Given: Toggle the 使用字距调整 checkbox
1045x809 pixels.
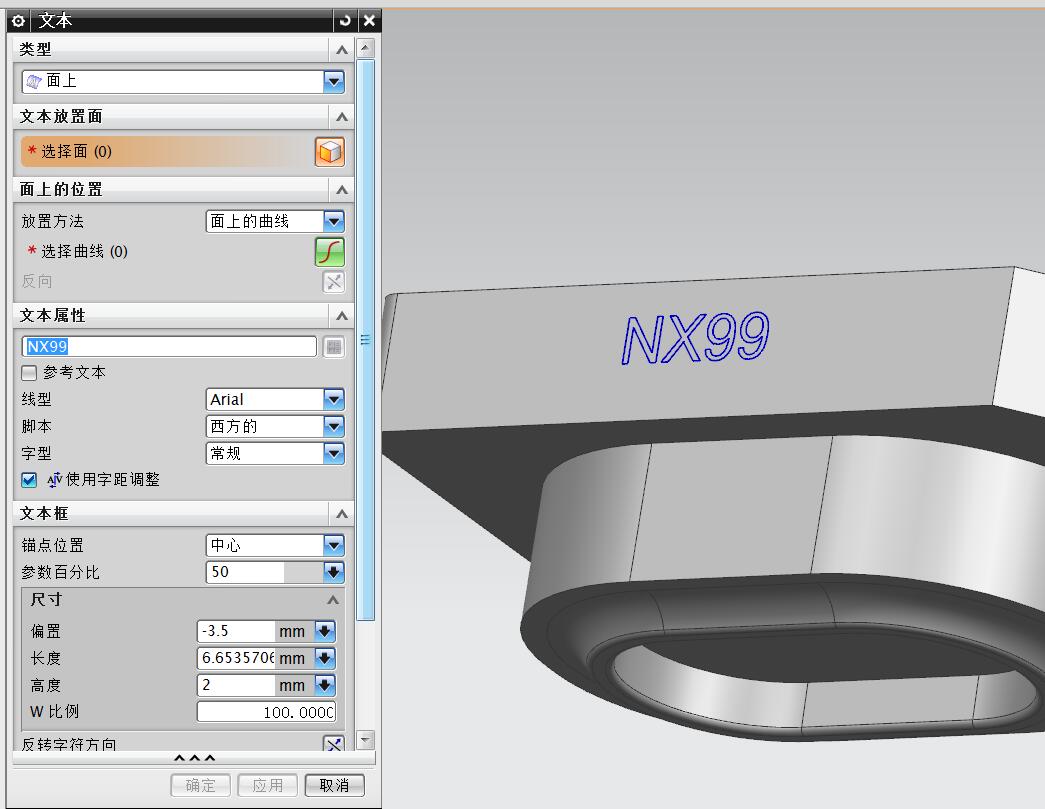Looking at the screenshot, I should pyautogui.click(x=29, y=480).
